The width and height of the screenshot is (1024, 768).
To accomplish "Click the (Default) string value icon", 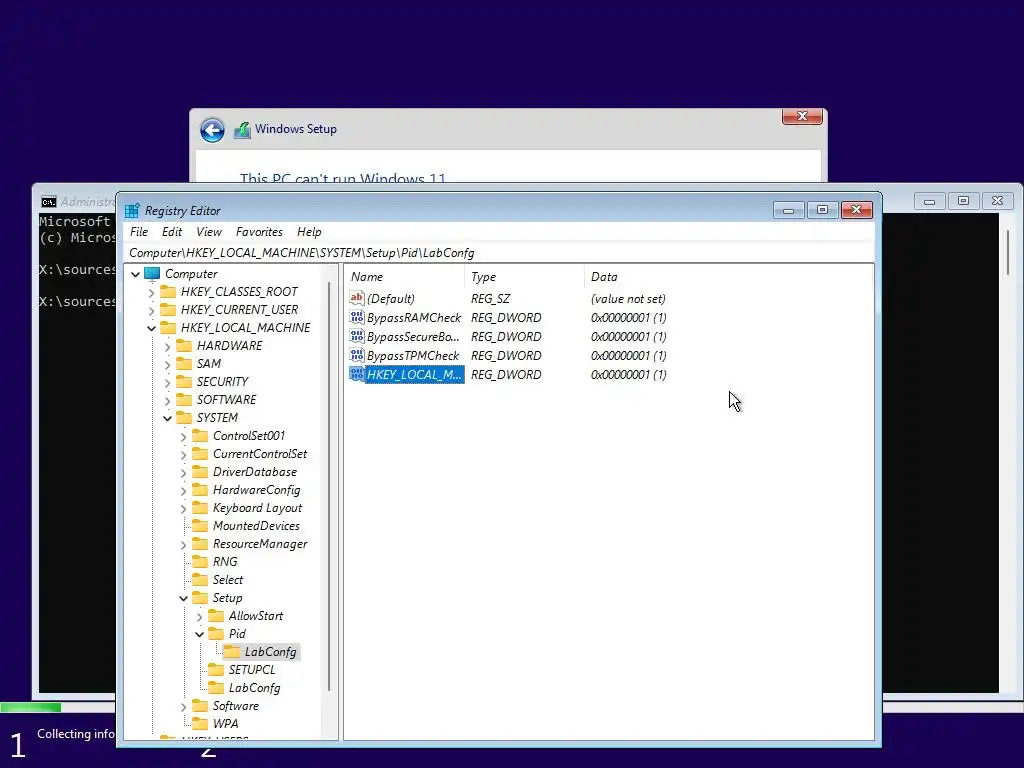I will [357, 298].
